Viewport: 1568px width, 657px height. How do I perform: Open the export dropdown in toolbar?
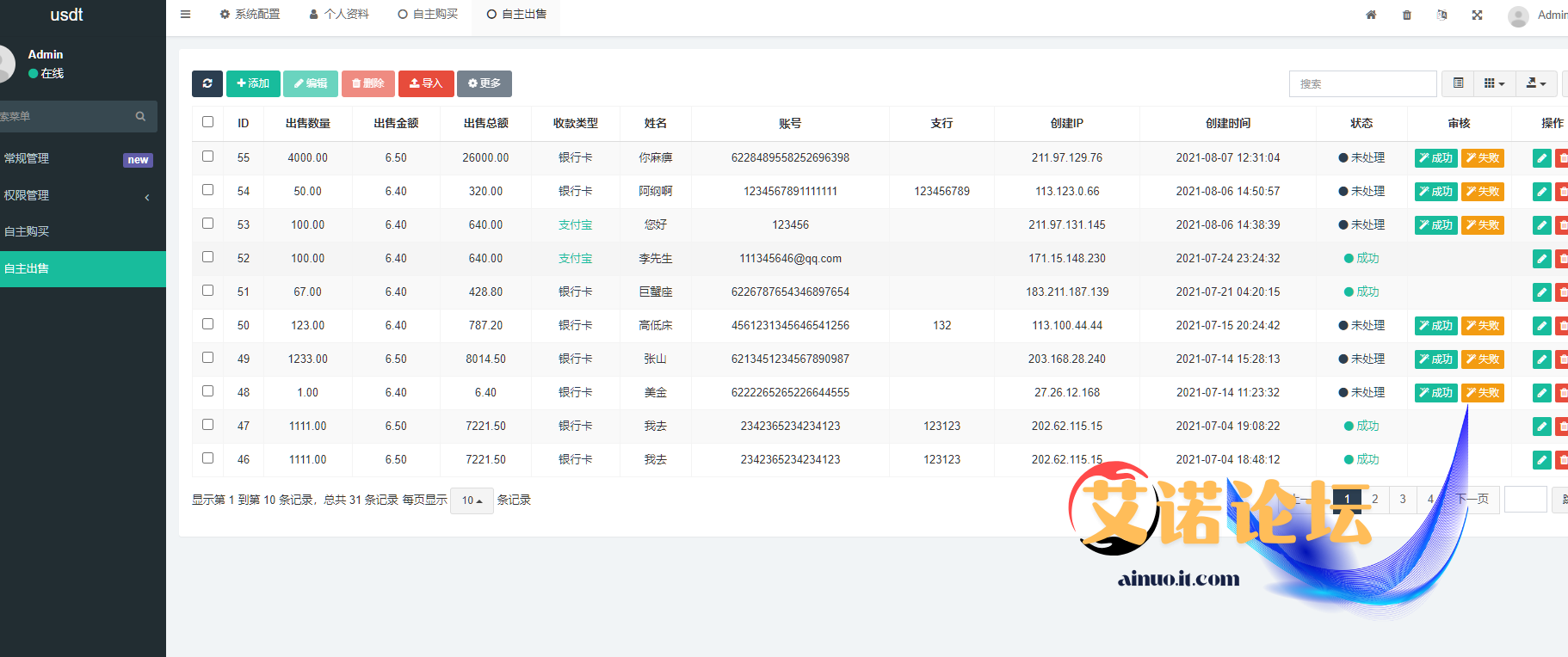click(x=1535, y=83)
